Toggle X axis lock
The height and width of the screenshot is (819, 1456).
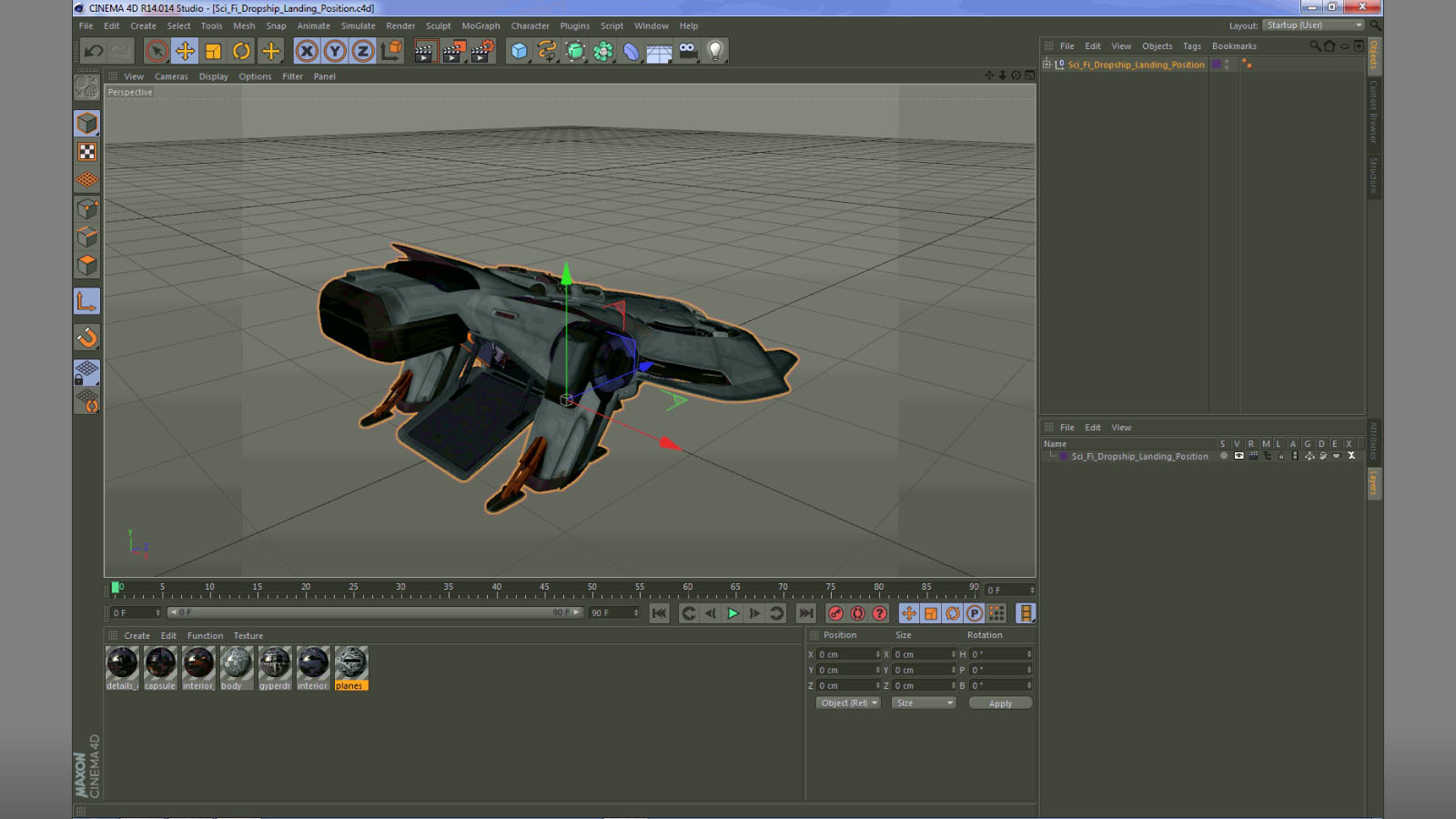coord(307,51)
